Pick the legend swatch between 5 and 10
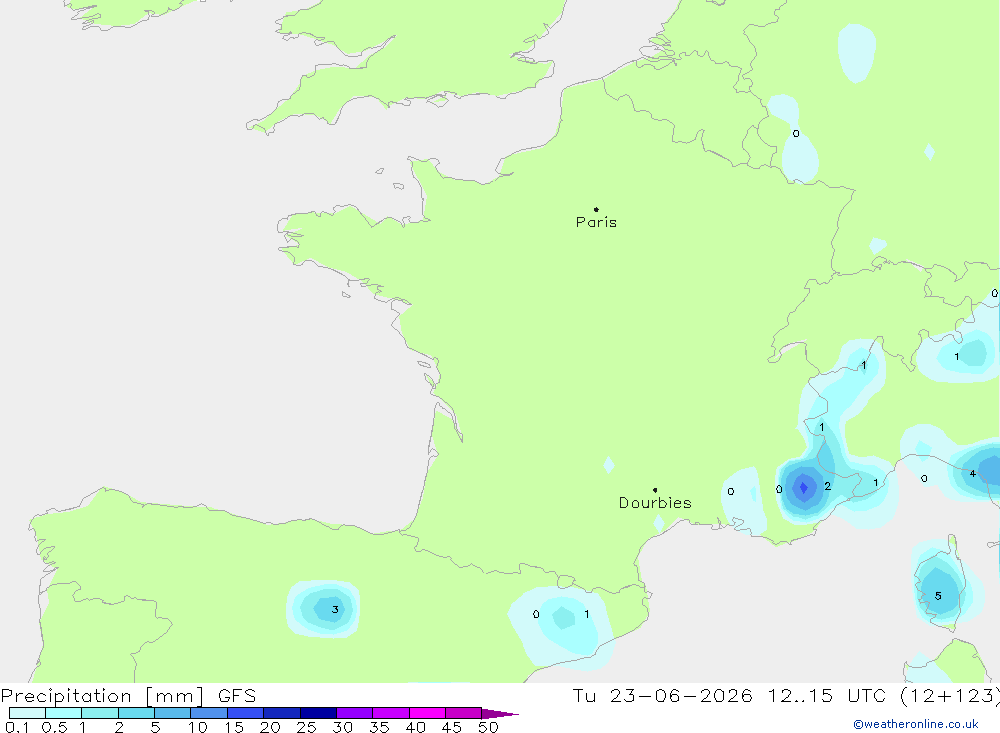This screenshot has width=1000, height=733. tap(173, 713)
